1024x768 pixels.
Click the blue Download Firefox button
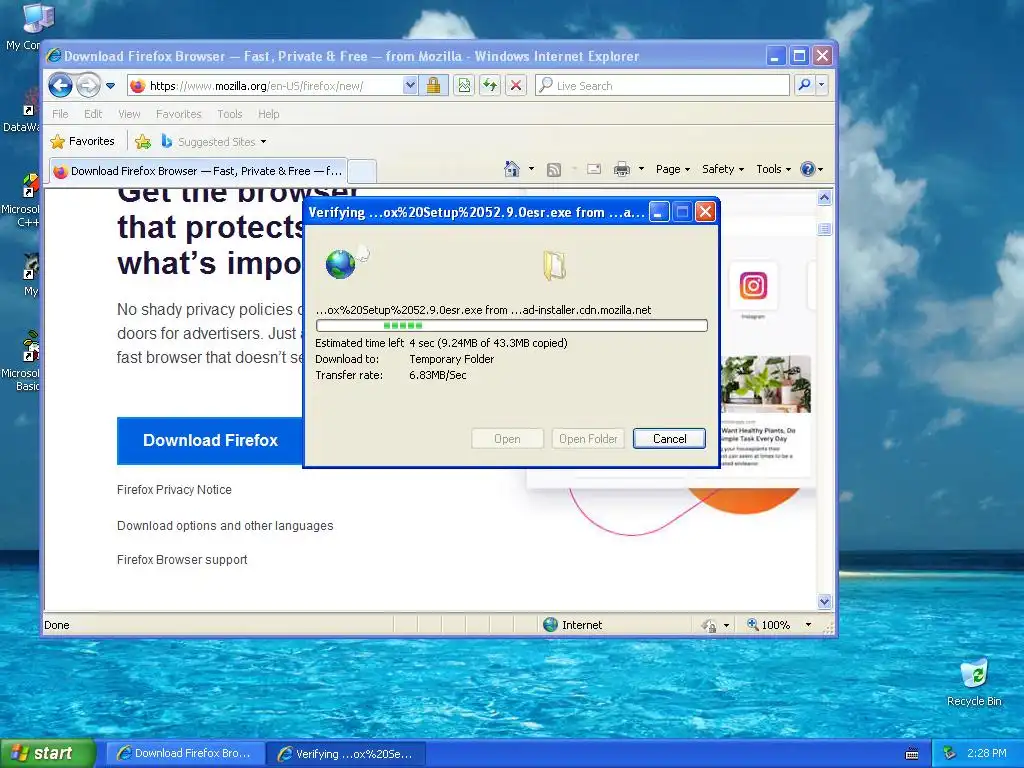click(210, 441)
